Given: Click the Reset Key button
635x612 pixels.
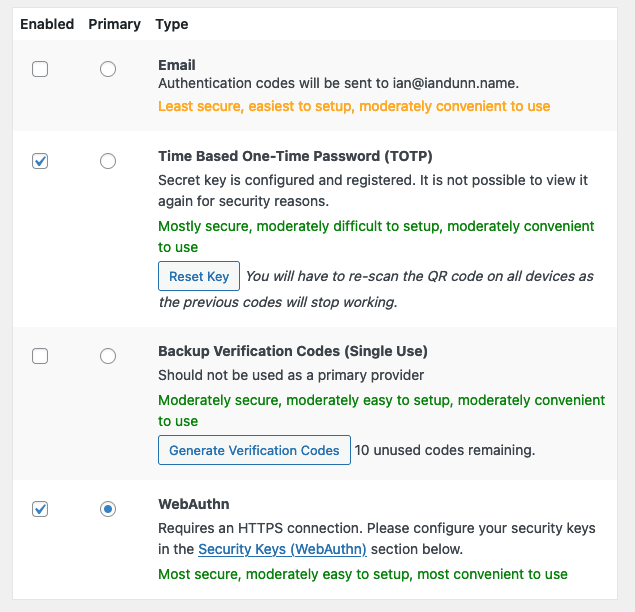Looking at the screenshot, I should pyautogui.click(x=199, y=276).
